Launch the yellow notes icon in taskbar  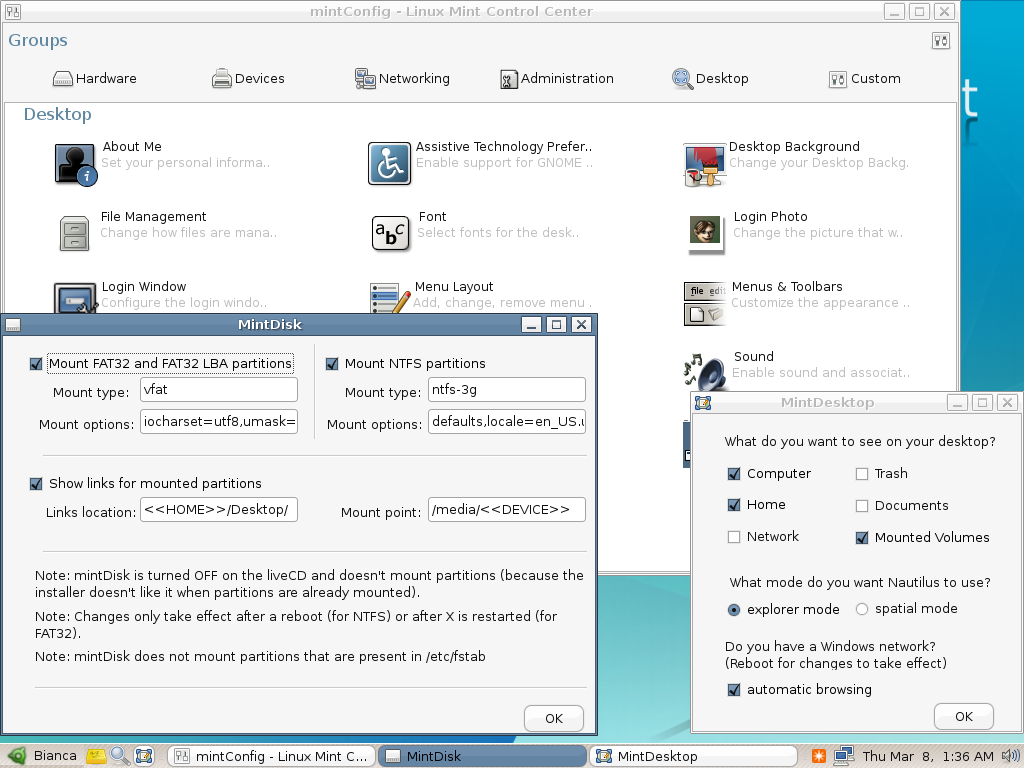[x=97, y=756]
